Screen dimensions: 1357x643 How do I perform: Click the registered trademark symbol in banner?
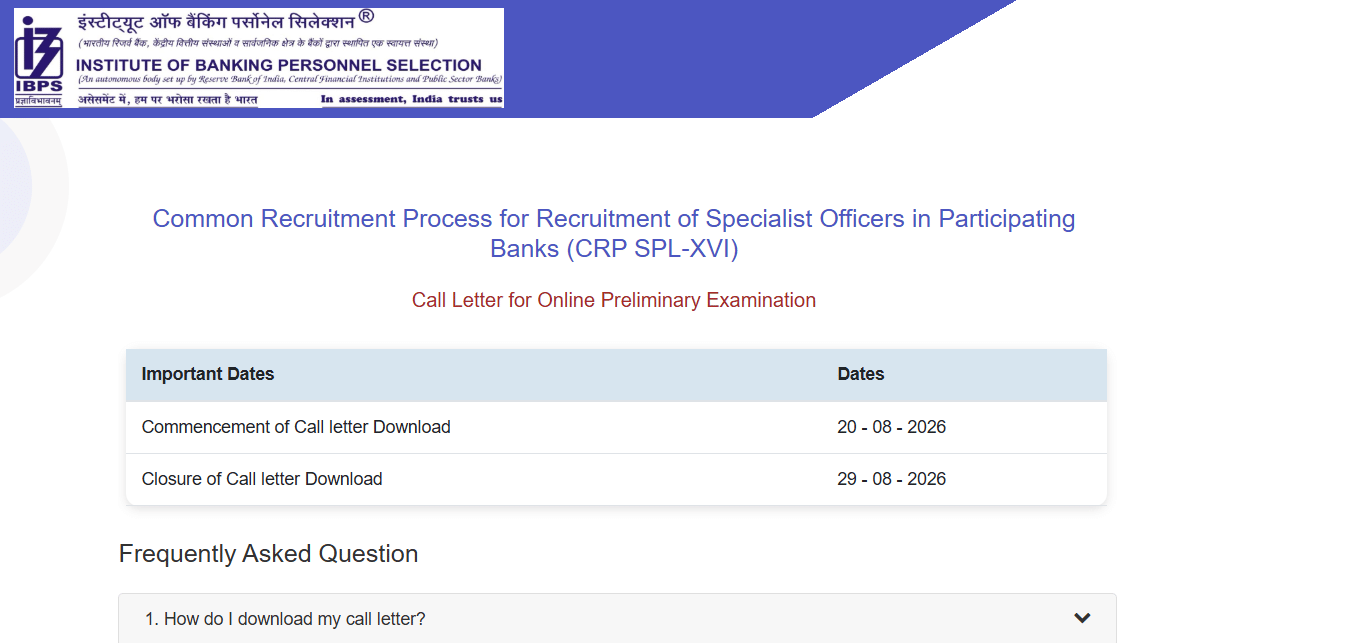tap(366, 17)
